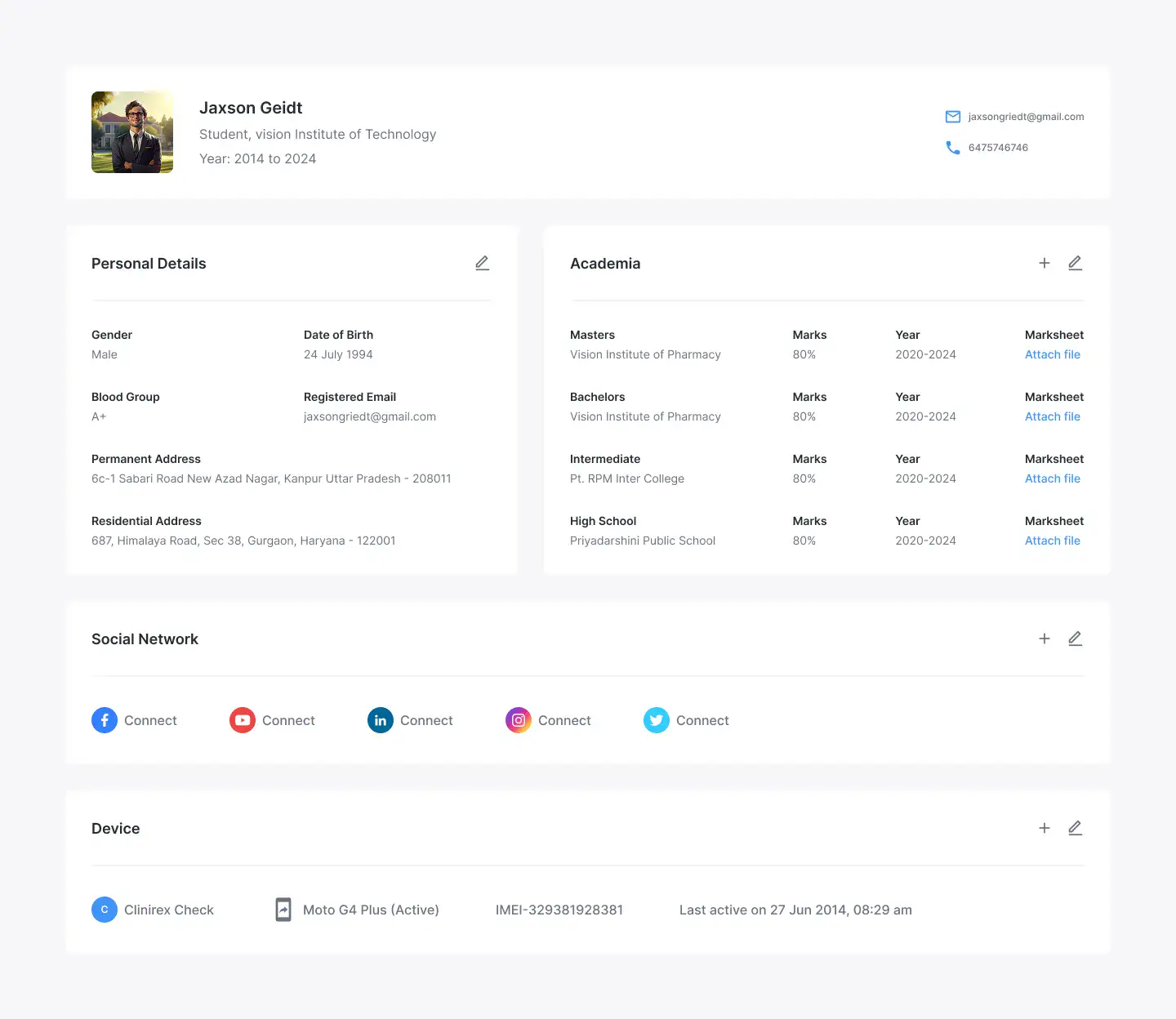Click 'Vision Institute of Pharmacy' under Masters
The width and height of the screenshot is (1176, 1019).
click(645, 354)
